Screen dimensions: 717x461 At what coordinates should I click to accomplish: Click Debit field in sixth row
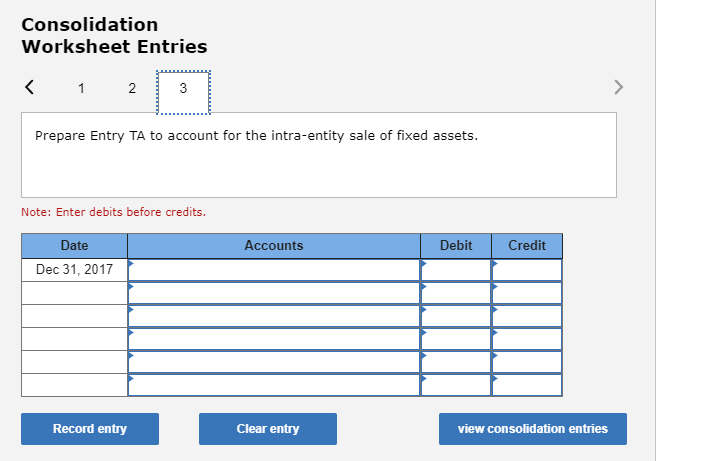tap(456, 385)
